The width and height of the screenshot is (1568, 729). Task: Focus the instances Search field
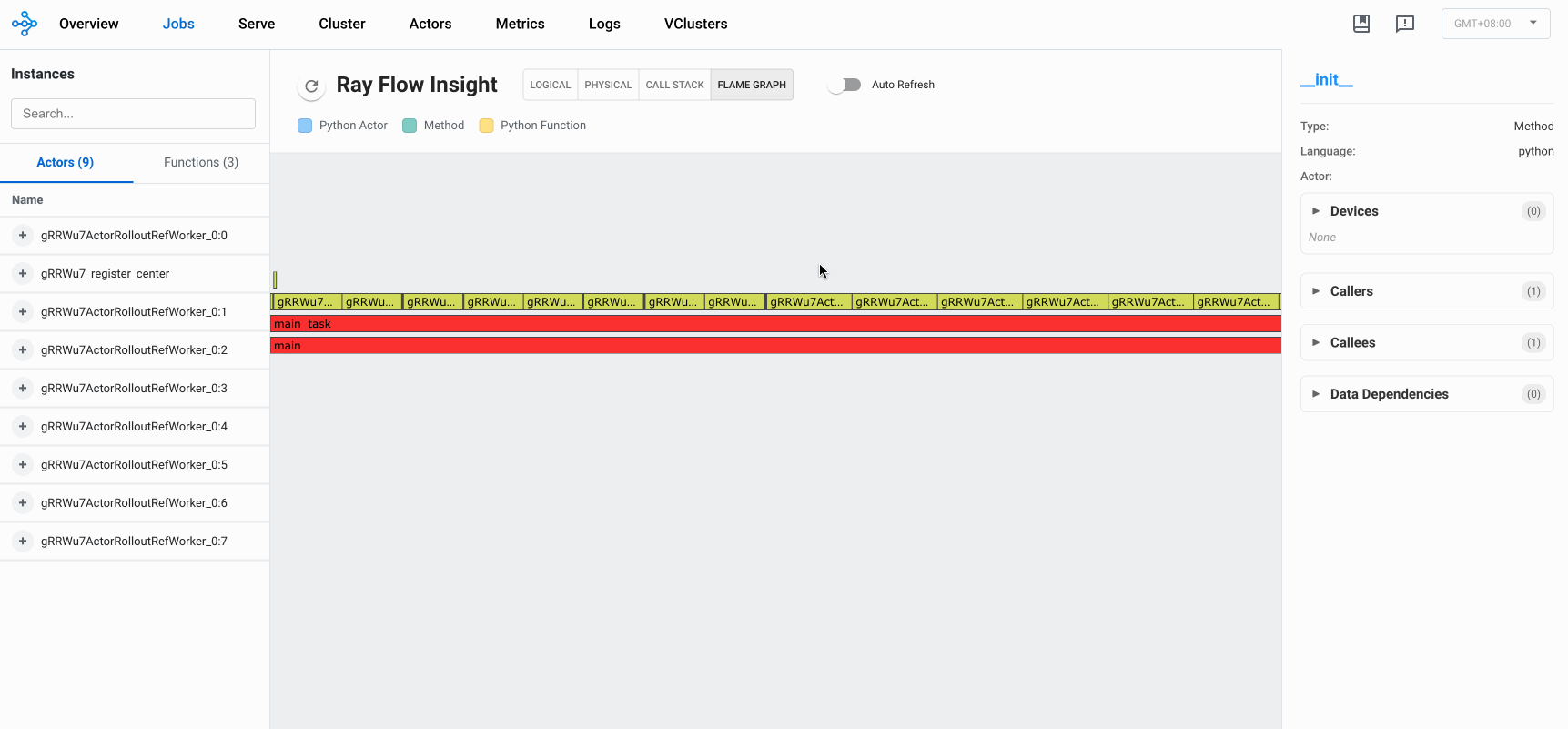point(133,114)
